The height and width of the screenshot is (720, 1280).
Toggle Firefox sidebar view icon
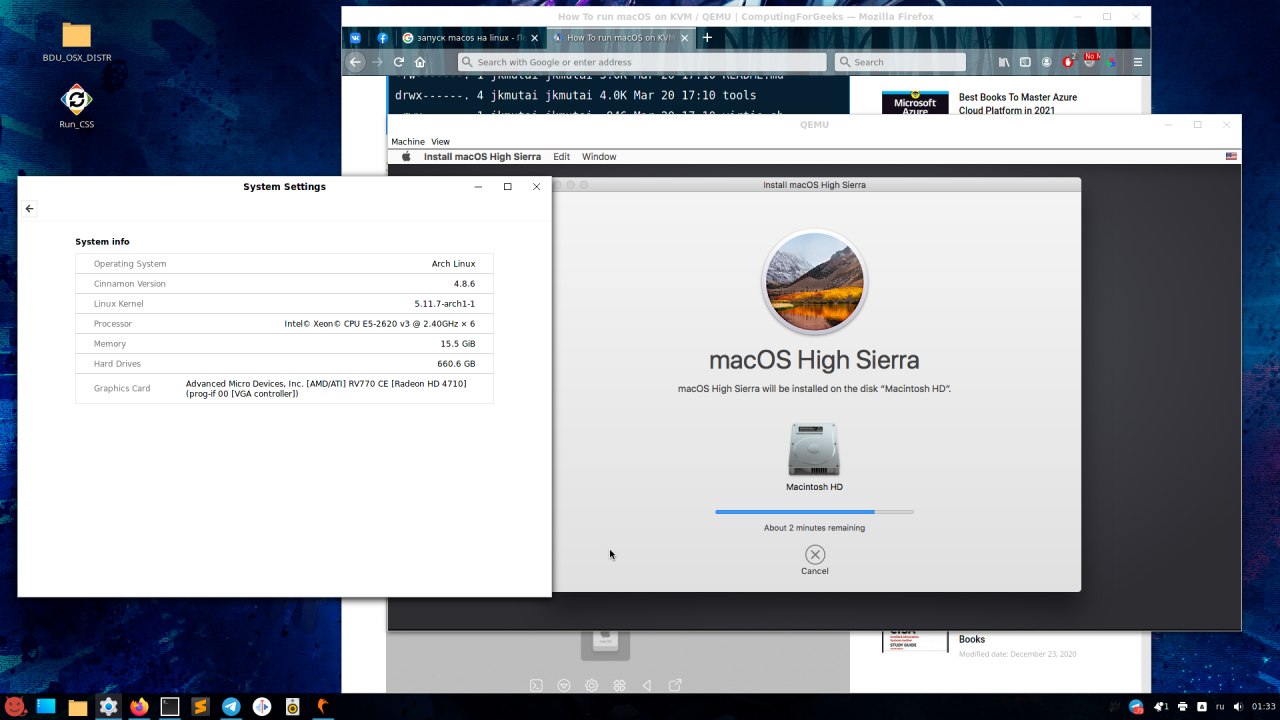click(x=1025, y=62)
